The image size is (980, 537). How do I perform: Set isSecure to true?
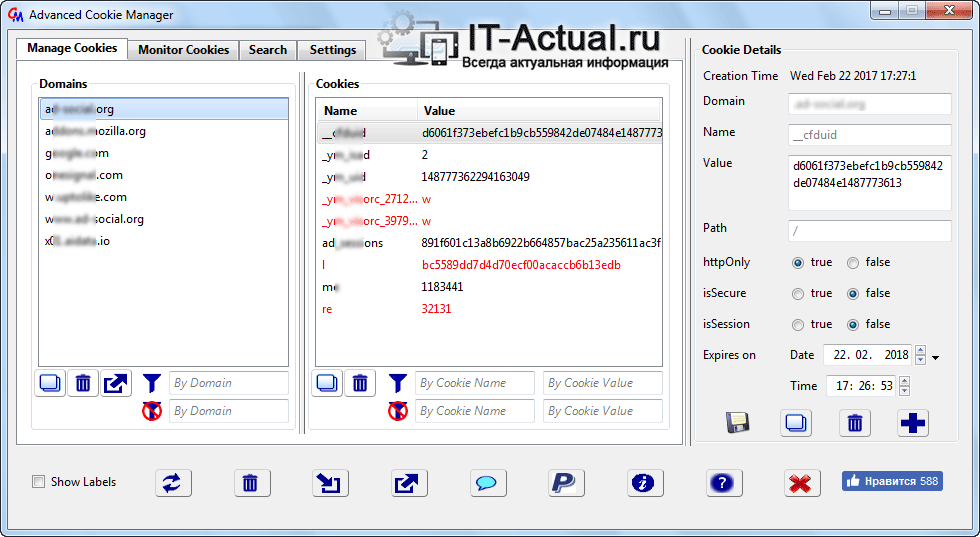point(797,294)
